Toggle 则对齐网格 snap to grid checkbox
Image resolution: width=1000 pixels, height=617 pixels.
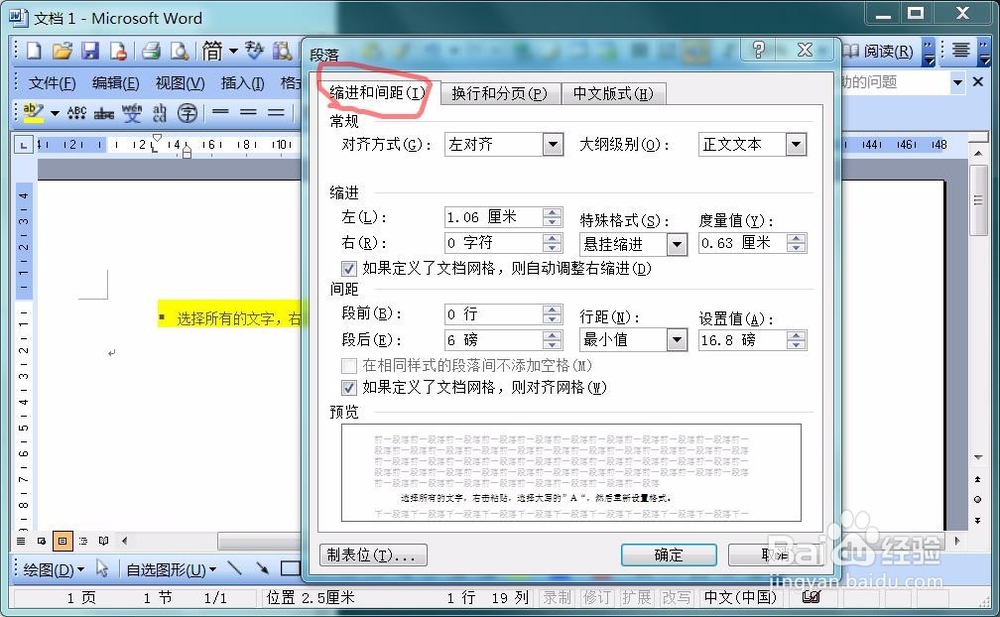click(348, 387)
